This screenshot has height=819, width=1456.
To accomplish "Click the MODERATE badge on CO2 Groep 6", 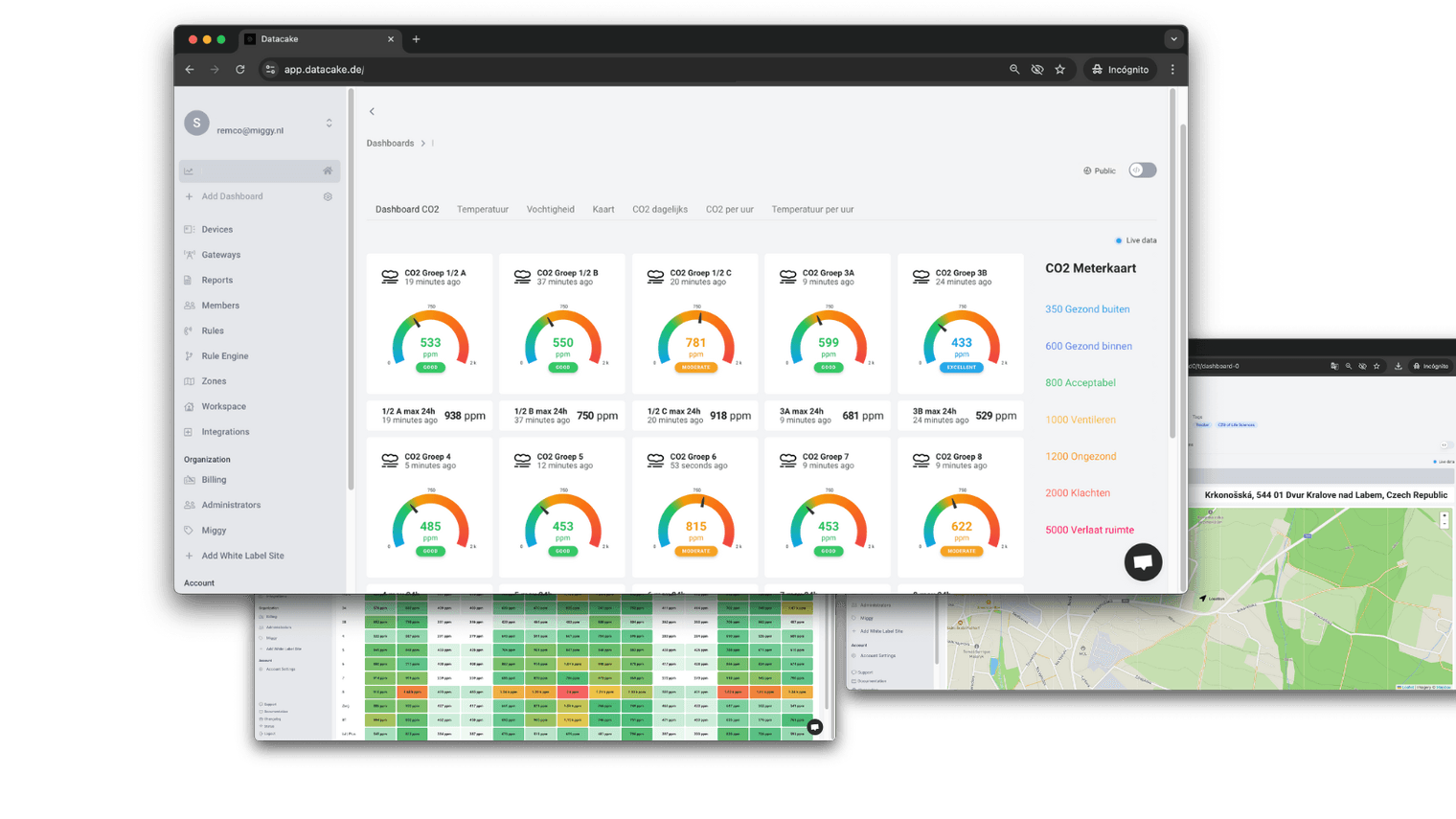I will pos(695,552).
